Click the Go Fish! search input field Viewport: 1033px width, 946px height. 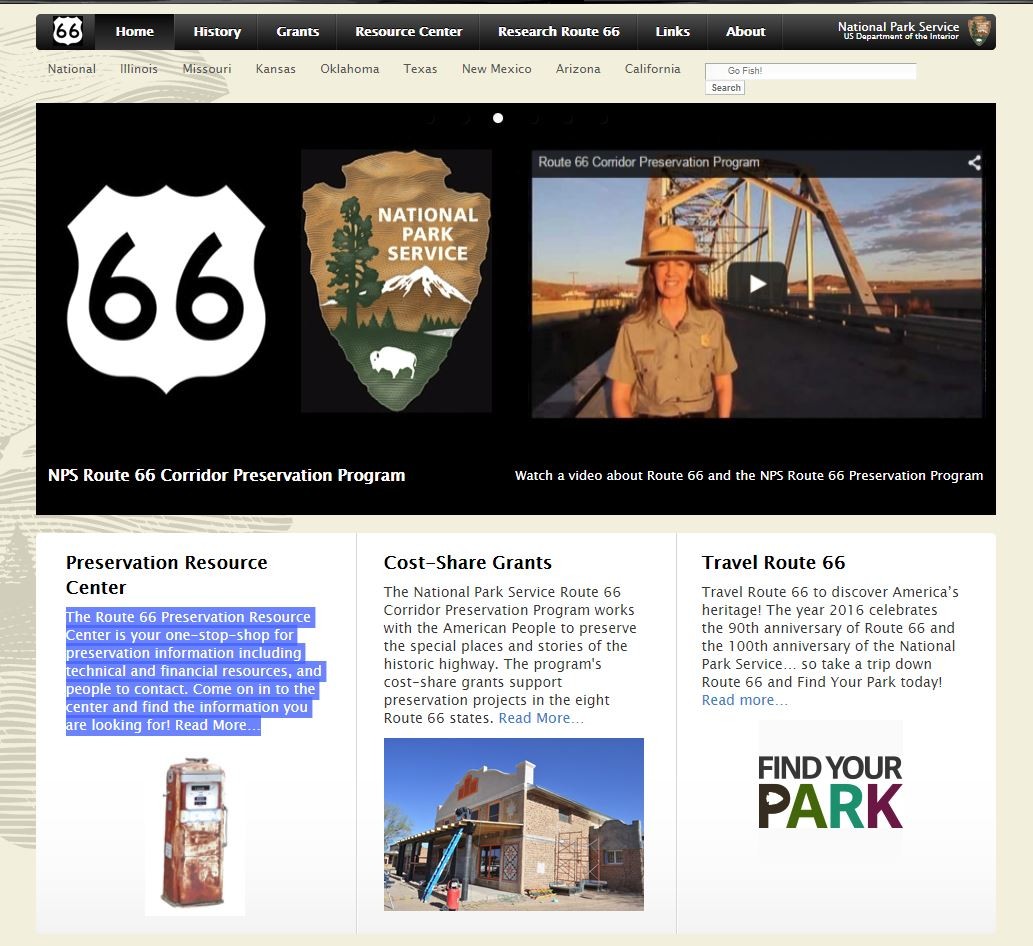[x=810, y=71]
